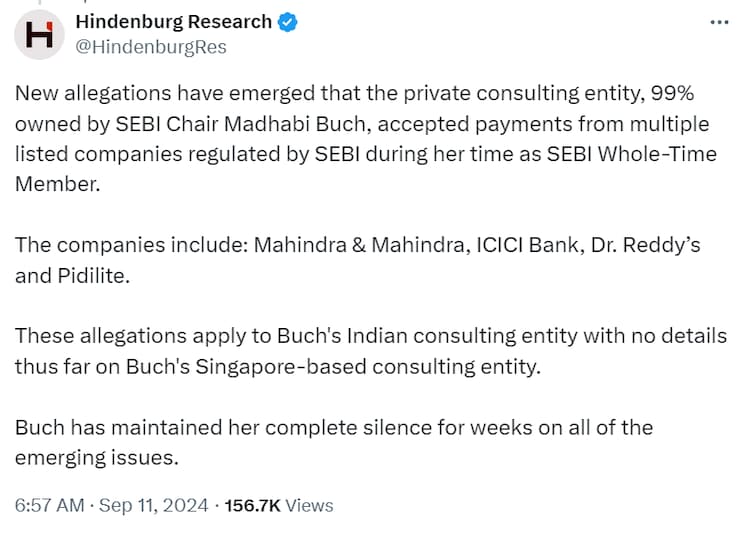
Task: Click the word Views after the count
Action: (310, 506)
